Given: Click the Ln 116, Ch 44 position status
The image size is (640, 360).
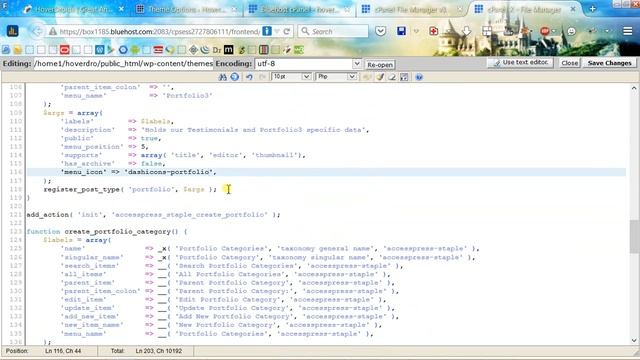Looking at the screenshot, I should click(x=63, y=351).
